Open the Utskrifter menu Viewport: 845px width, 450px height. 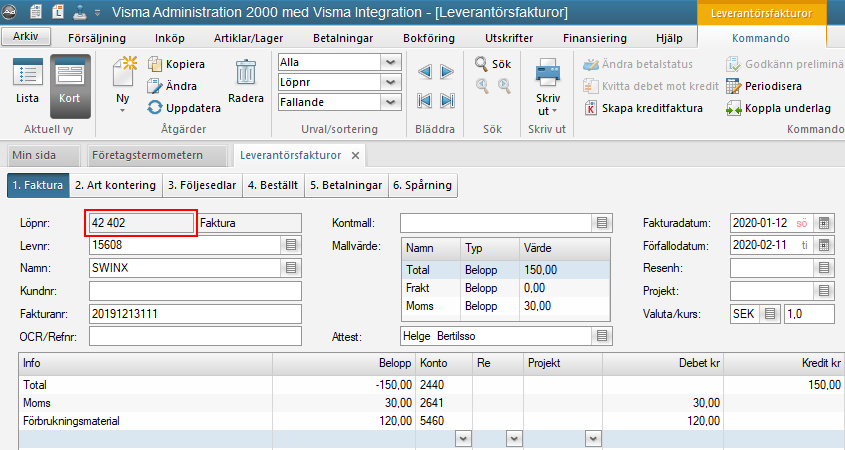(x=509, y=38)
